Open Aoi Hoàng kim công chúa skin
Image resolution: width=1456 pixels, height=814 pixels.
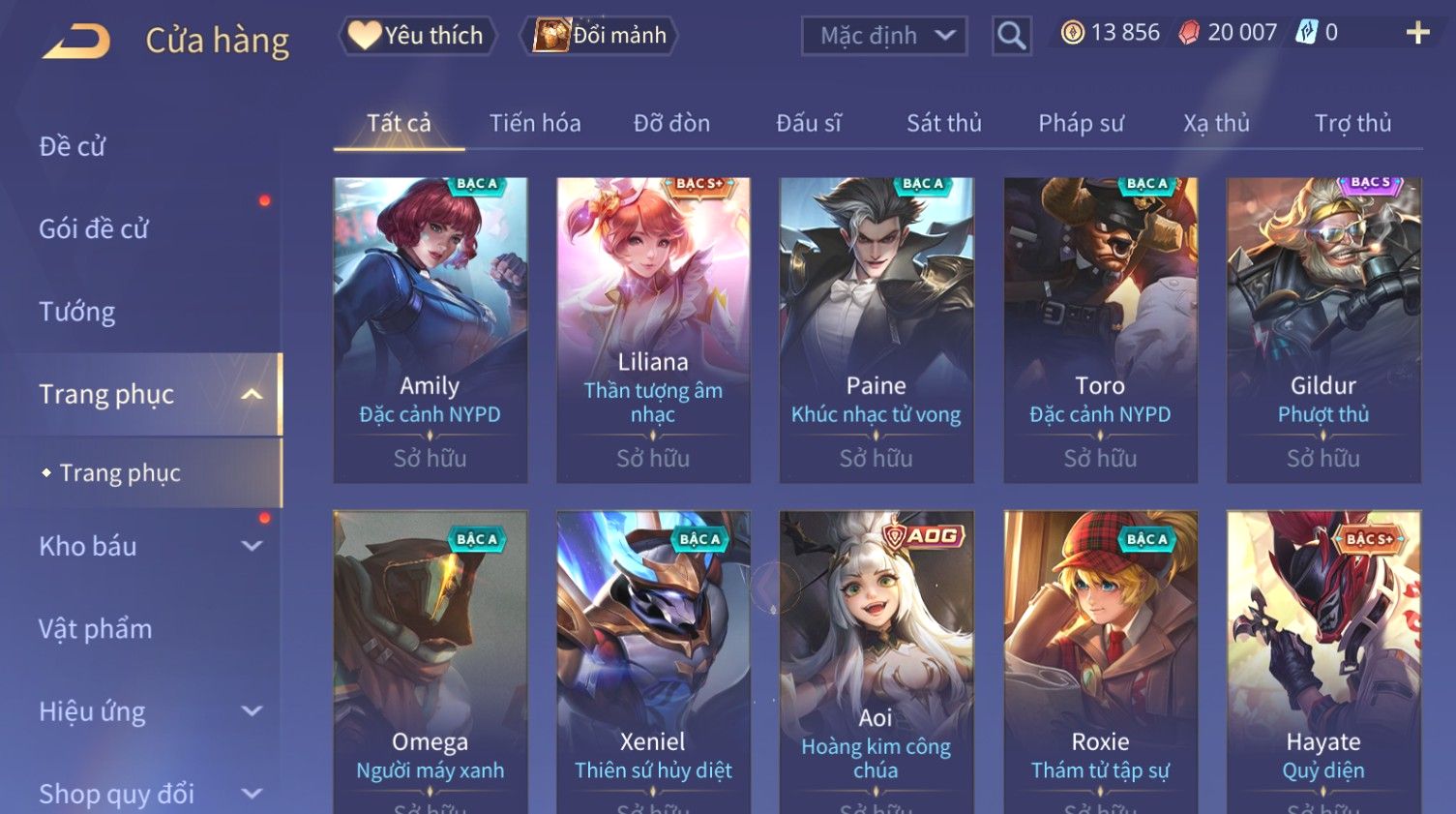tap(877, 662)
